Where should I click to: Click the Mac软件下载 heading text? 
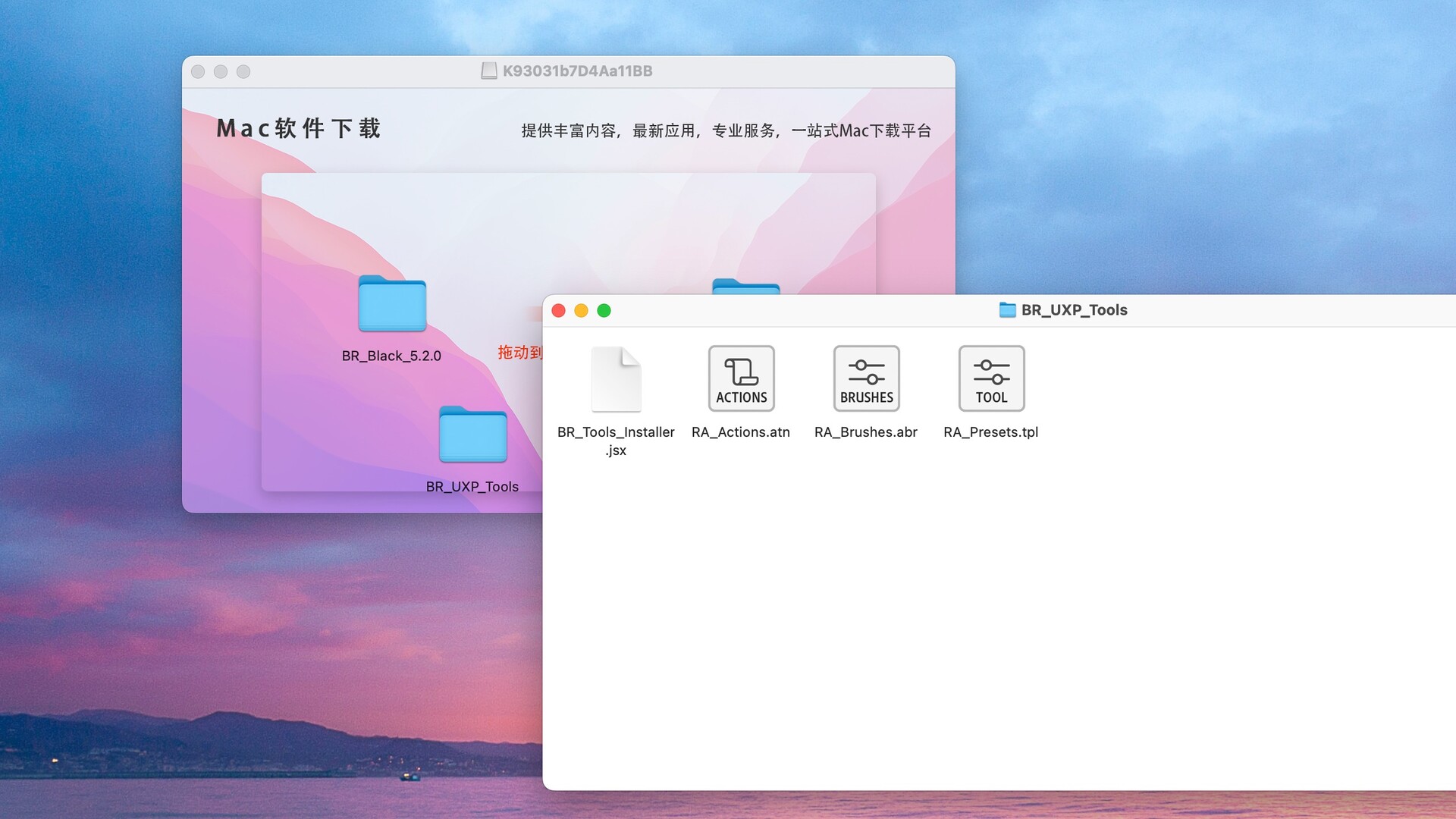point(299,129)
